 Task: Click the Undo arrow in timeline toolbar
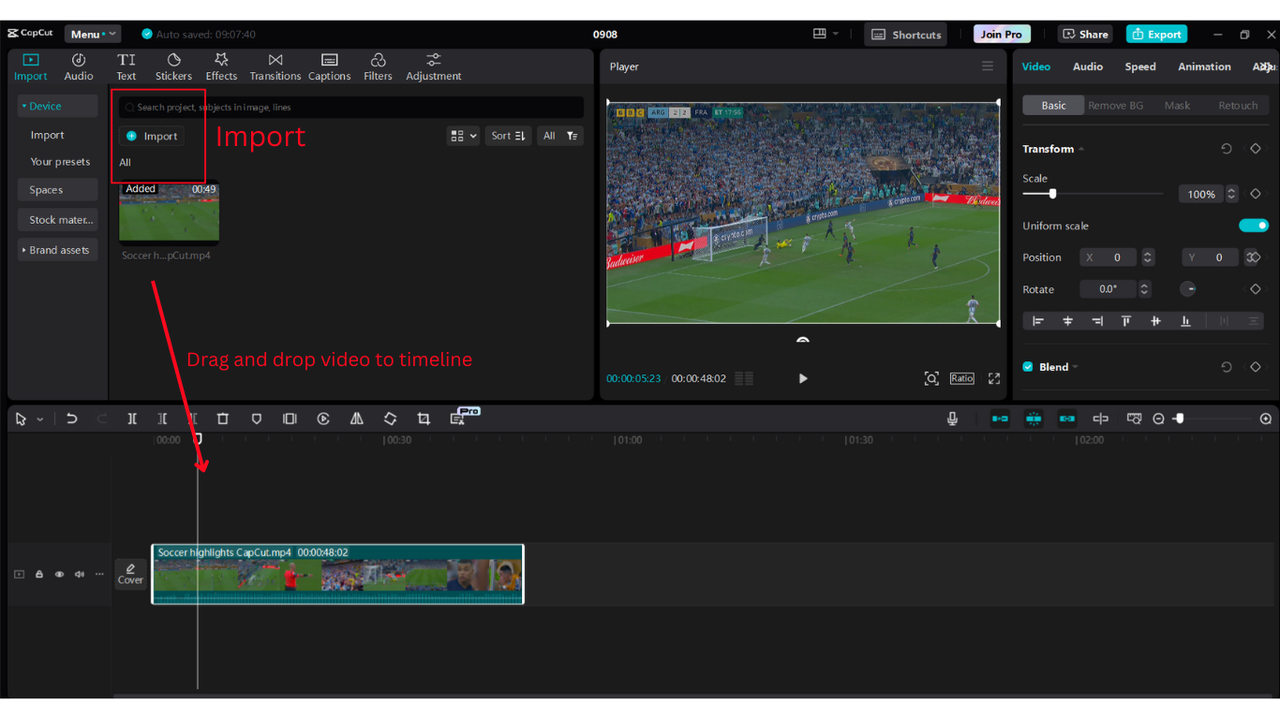(x=71, y=419)
